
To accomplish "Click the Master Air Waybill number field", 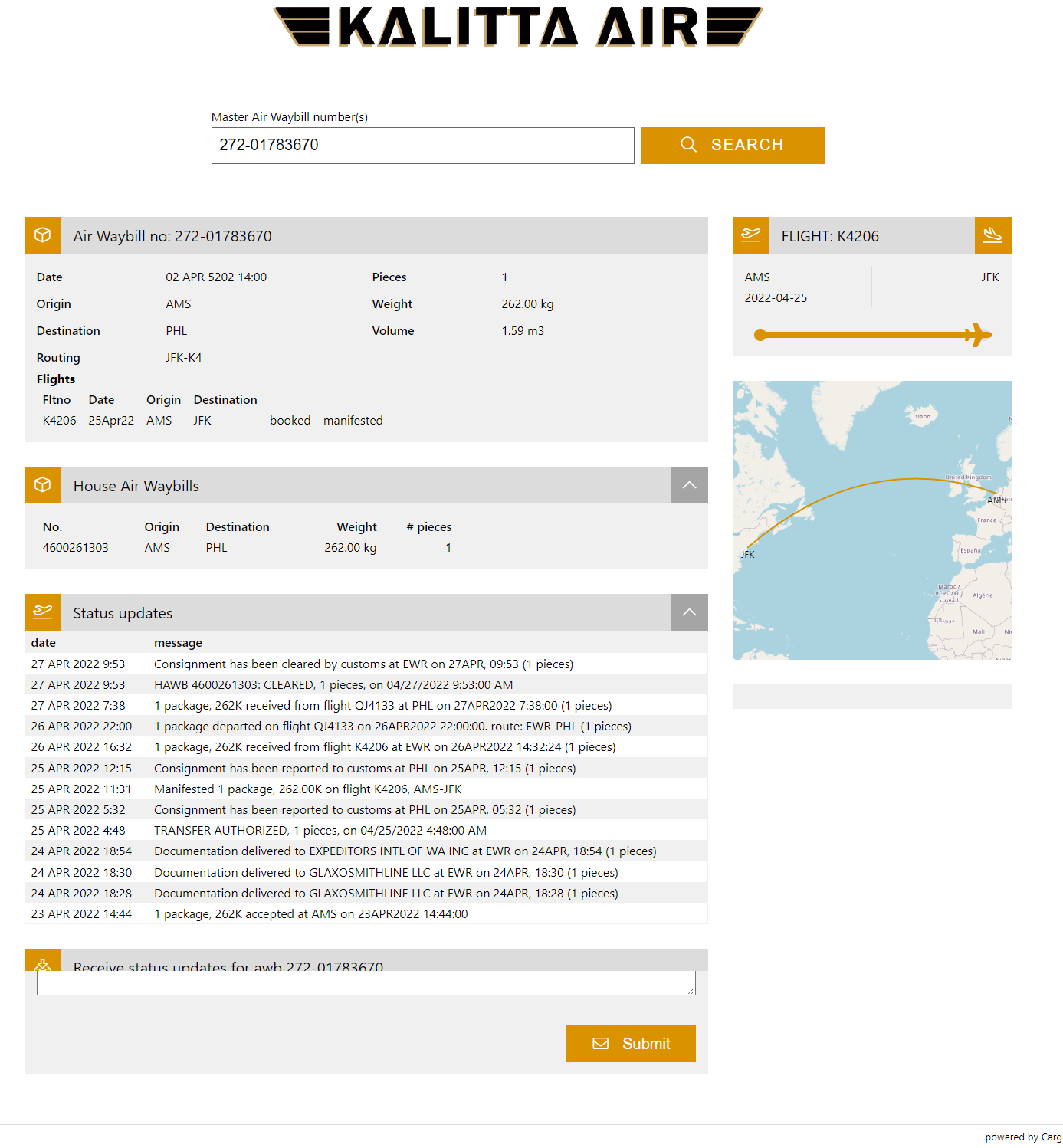I will (x=422, y=146).
